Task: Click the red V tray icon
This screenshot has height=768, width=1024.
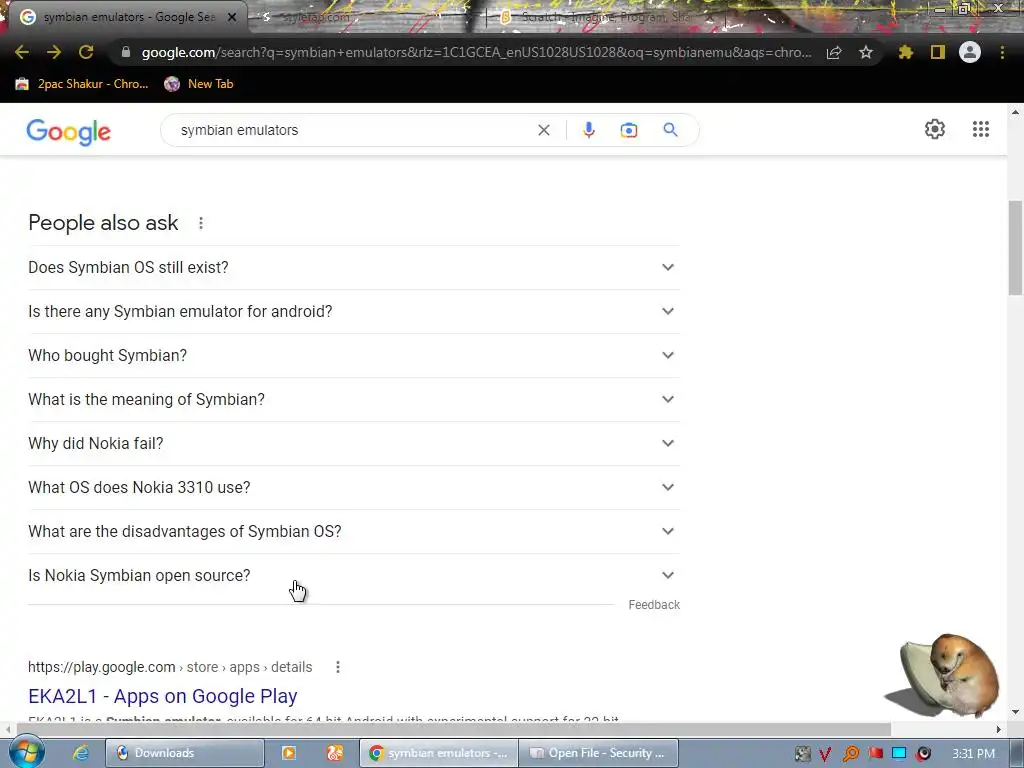Action: [825, 754]
